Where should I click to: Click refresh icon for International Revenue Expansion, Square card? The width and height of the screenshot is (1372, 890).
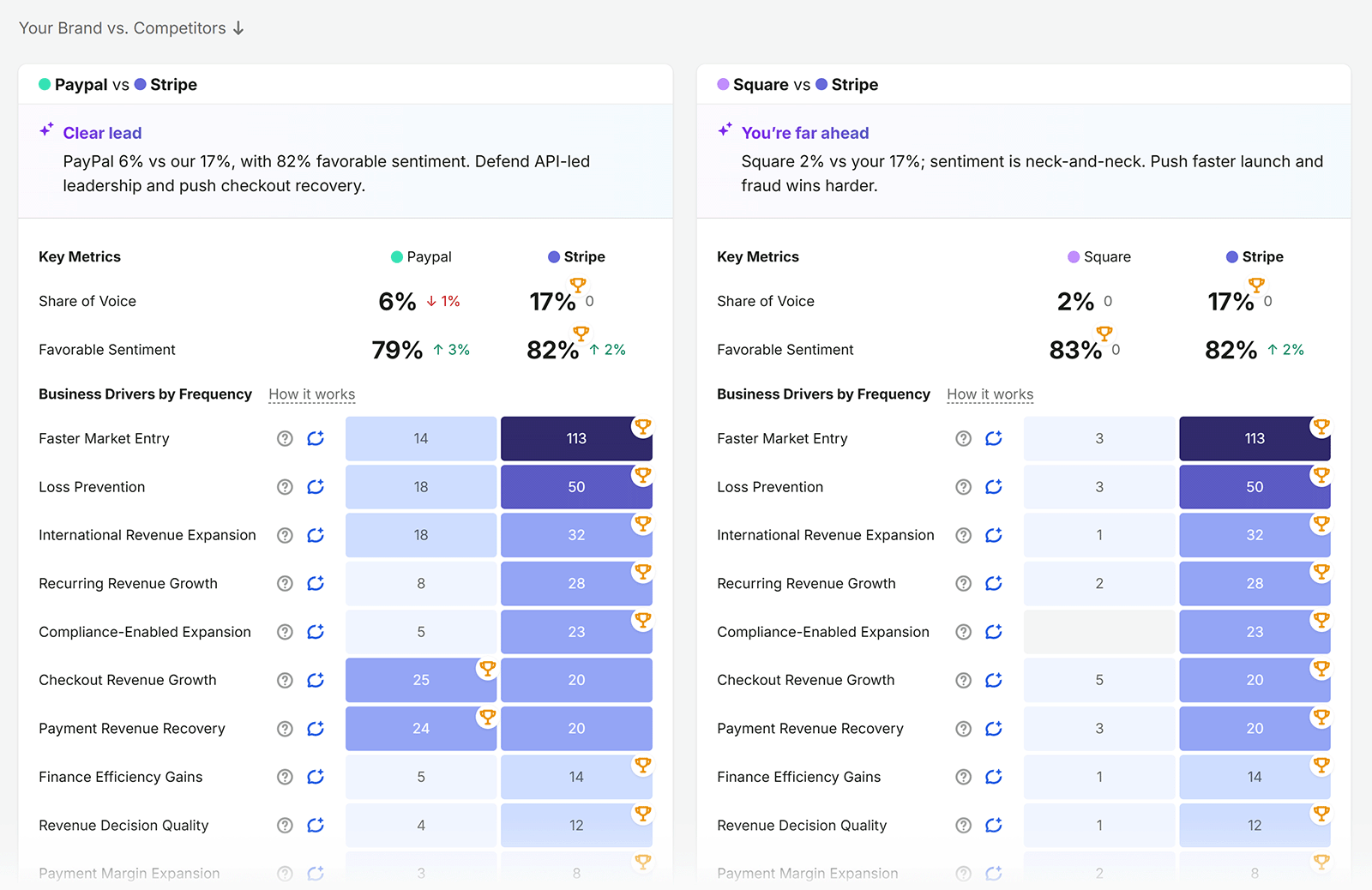994,535
